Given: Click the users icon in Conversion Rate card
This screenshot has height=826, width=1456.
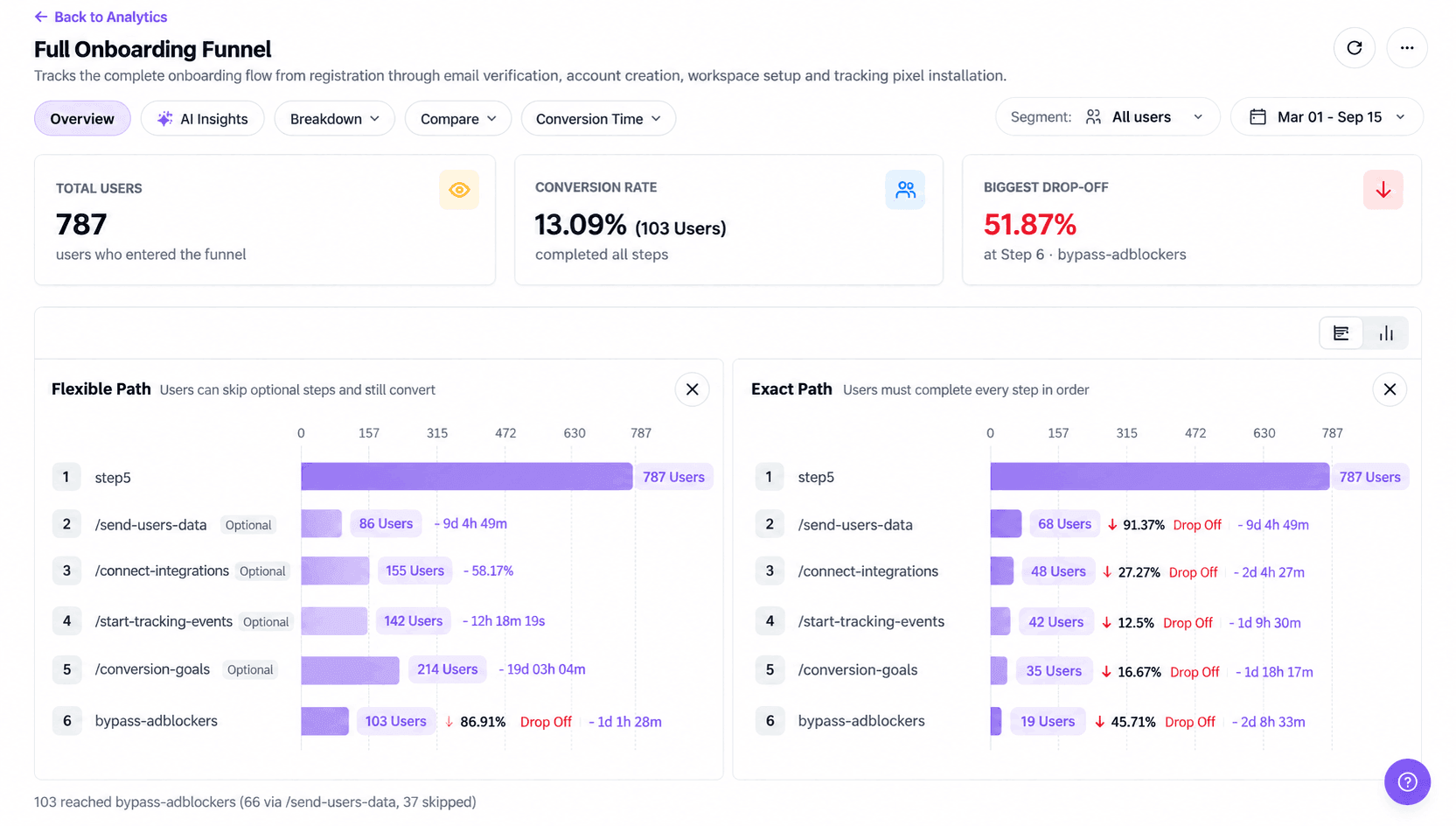Looking at the screenshot, I should click(x=905, y=190).
